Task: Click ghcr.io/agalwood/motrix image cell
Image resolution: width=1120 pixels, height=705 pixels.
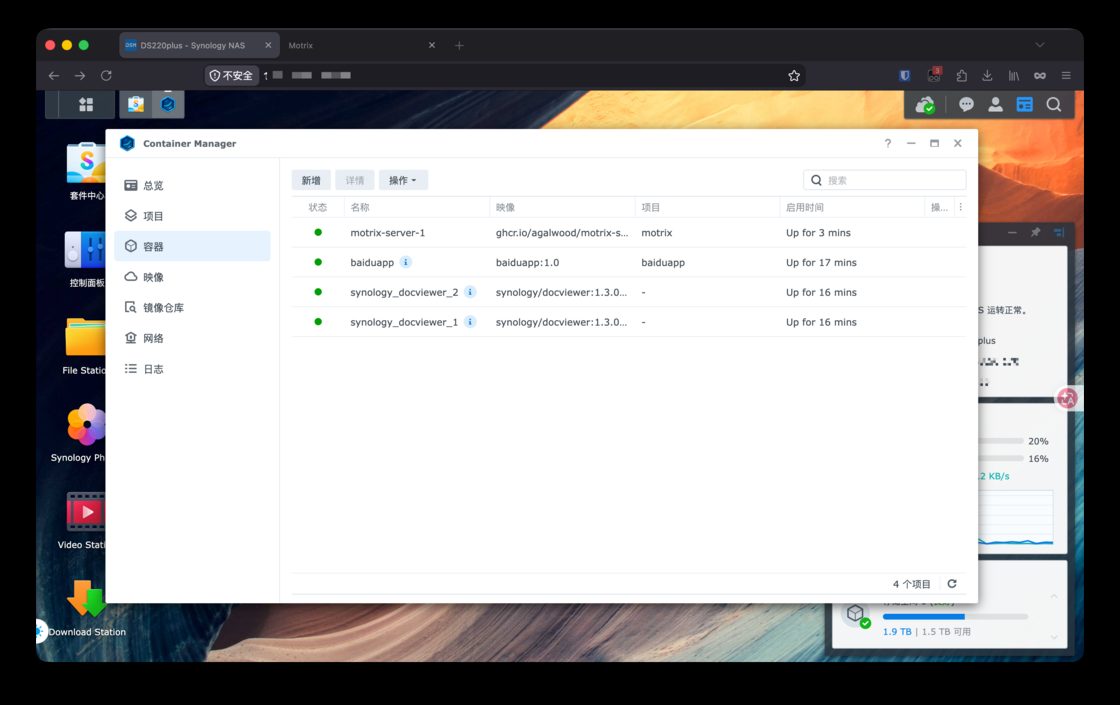Action: coord(562,233)
